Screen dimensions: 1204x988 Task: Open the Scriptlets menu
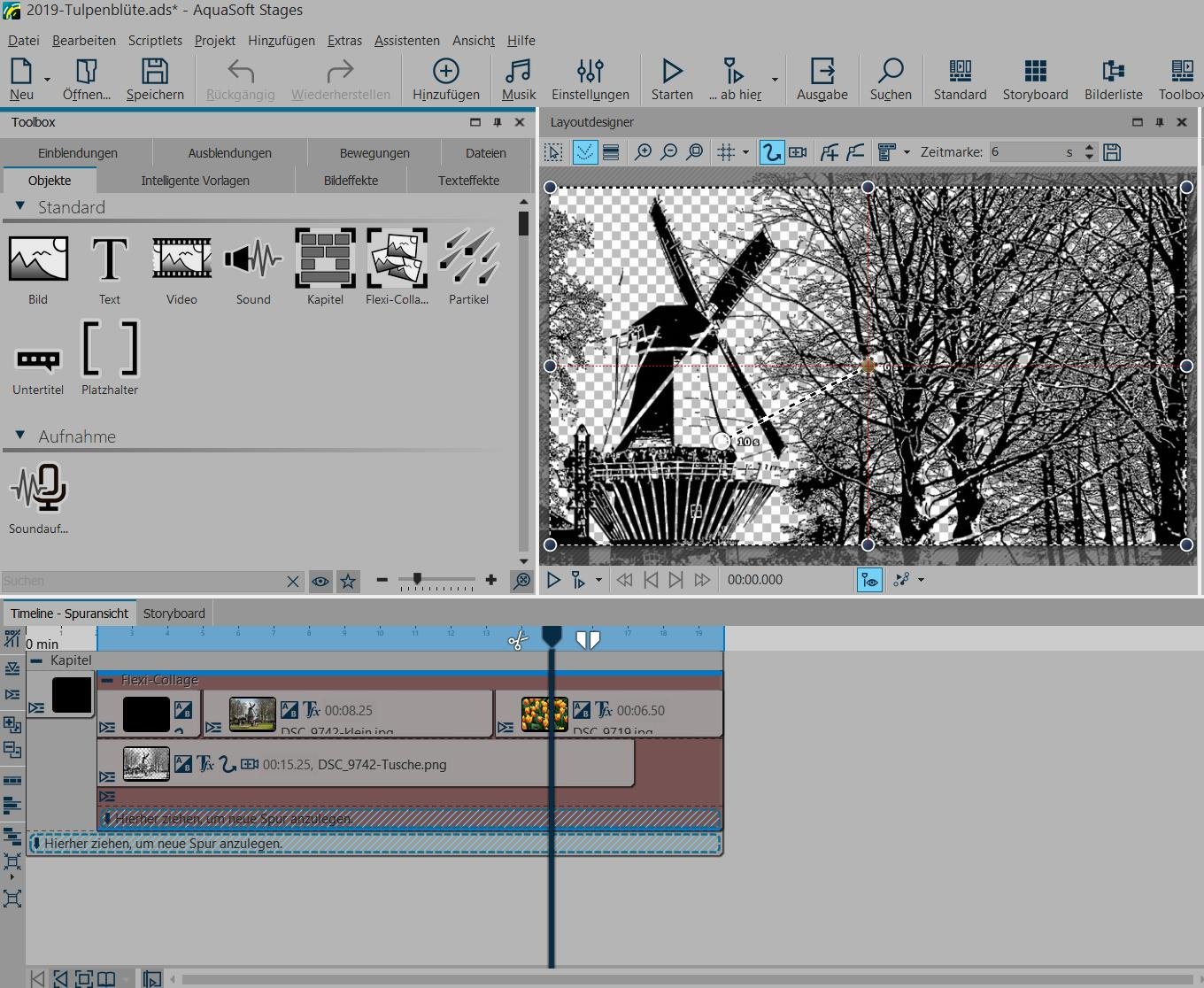[x=155, y=41]
